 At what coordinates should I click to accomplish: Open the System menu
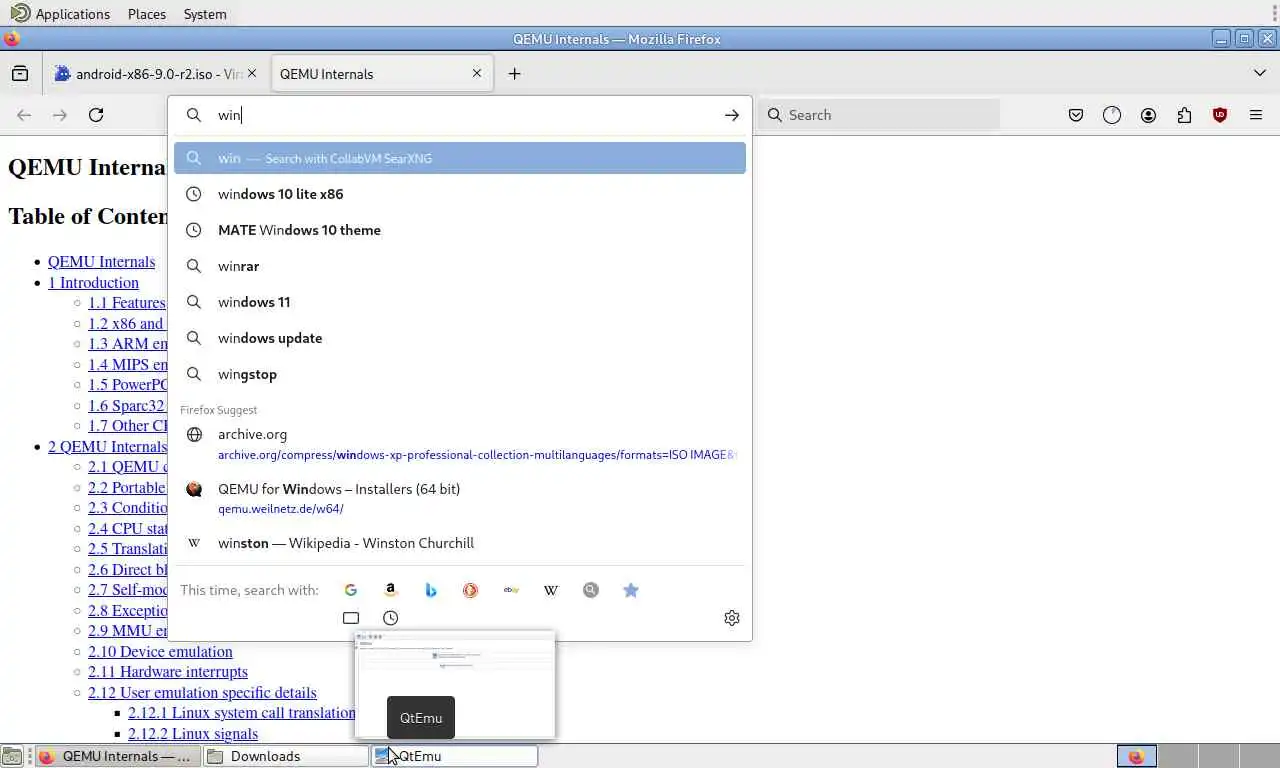[x=205, y=14]
